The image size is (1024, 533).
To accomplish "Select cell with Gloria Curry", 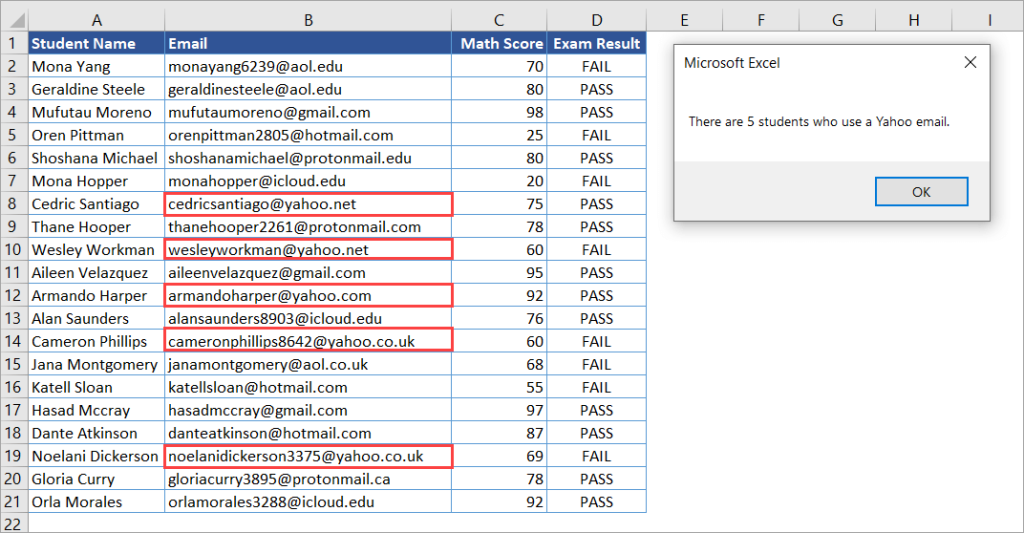I will [x=96, y=479].
